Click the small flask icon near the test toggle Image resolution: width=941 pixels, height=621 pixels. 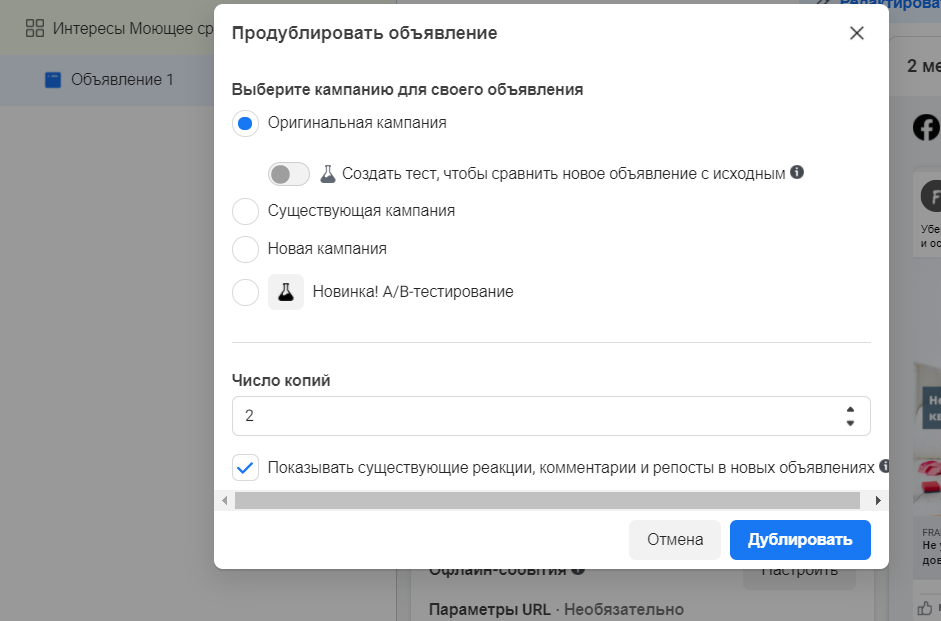point(330,174)
